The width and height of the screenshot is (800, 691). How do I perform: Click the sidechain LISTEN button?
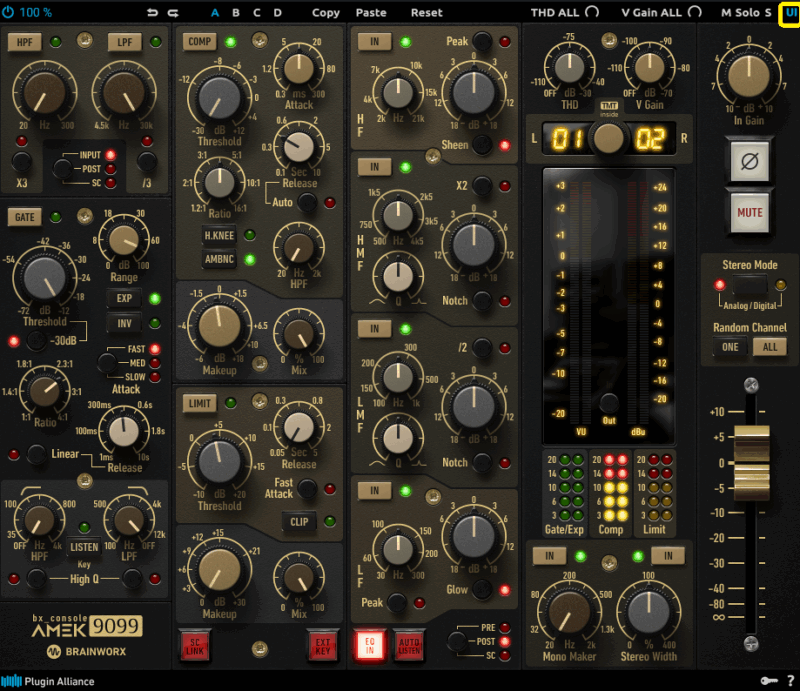point(84,547)
